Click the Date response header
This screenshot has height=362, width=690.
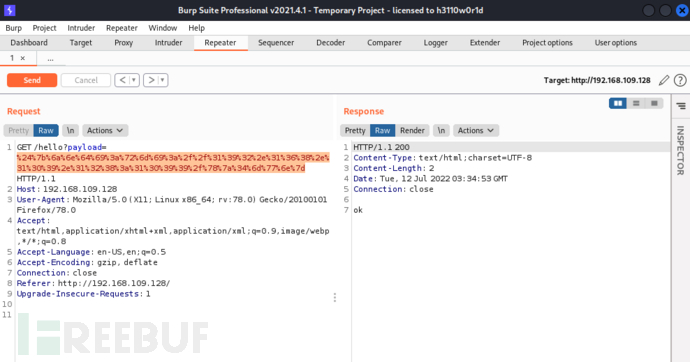[430, 179]
